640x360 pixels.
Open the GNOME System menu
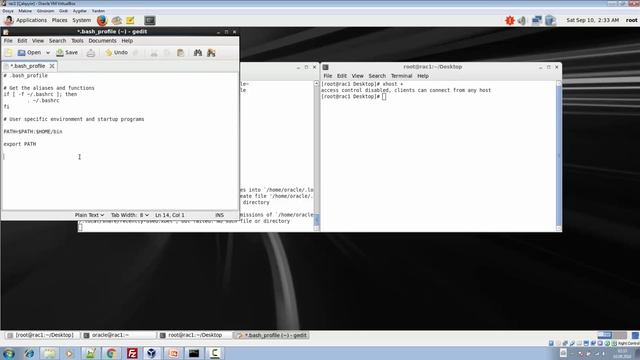tap(82, 20)
